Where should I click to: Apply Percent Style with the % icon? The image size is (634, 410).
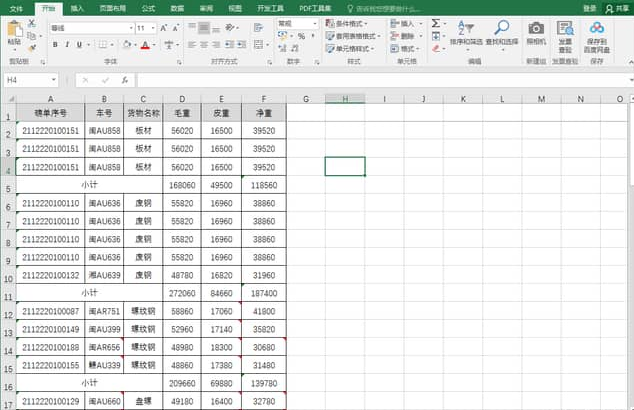[301, 36]
